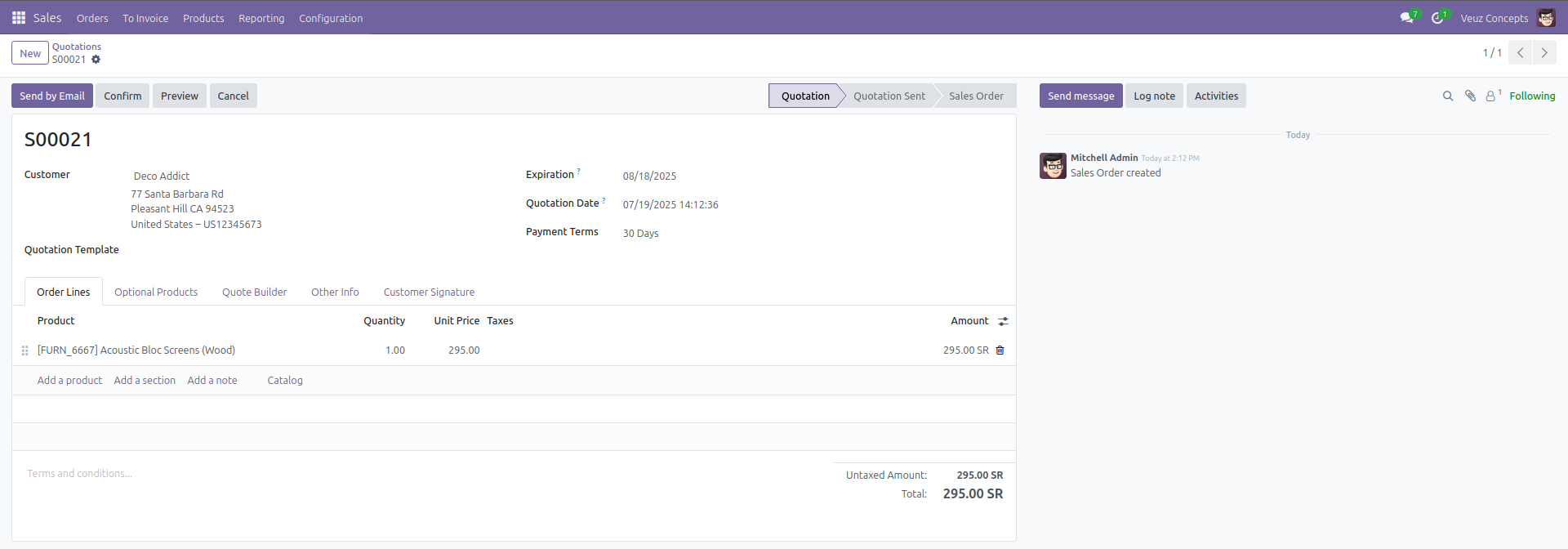Click the Send by Email button
The height and width of the screenshot is (549, 1568).
tap(52, 96)
